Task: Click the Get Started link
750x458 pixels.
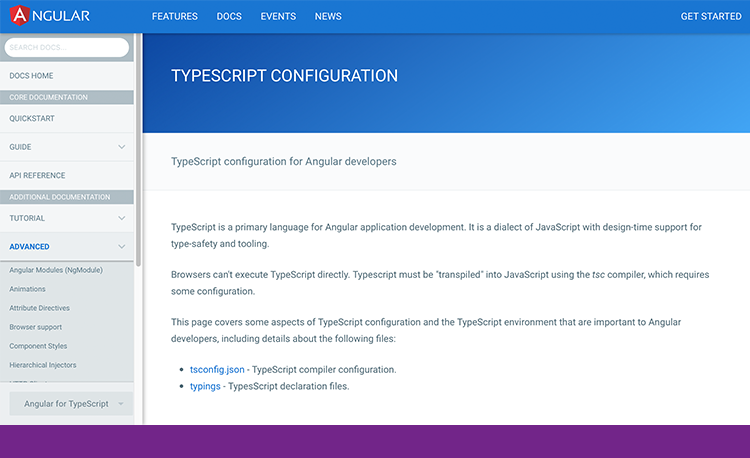Action: coord(711,16)
